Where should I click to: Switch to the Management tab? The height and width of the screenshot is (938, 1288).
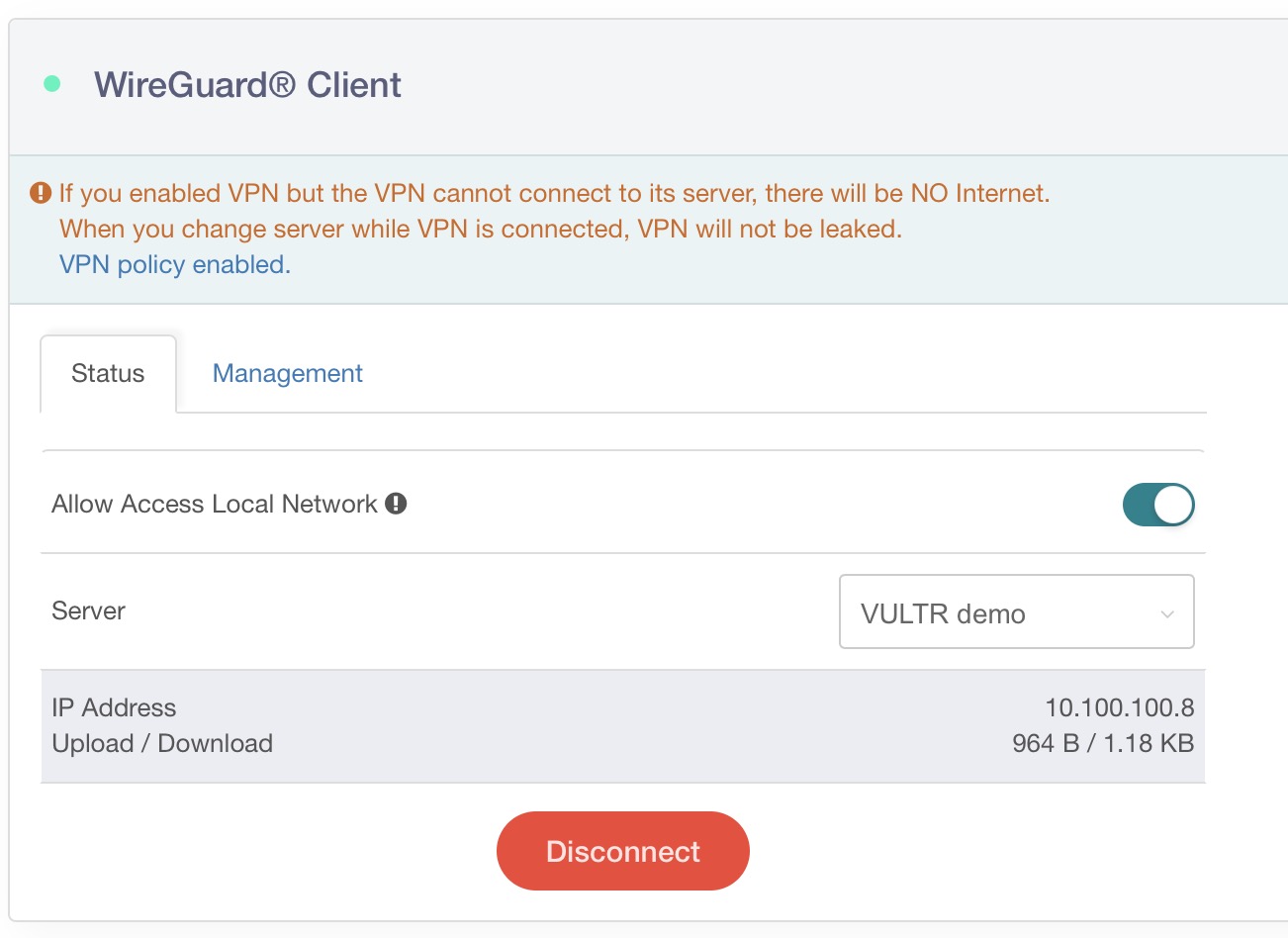[x=287, y=373]
